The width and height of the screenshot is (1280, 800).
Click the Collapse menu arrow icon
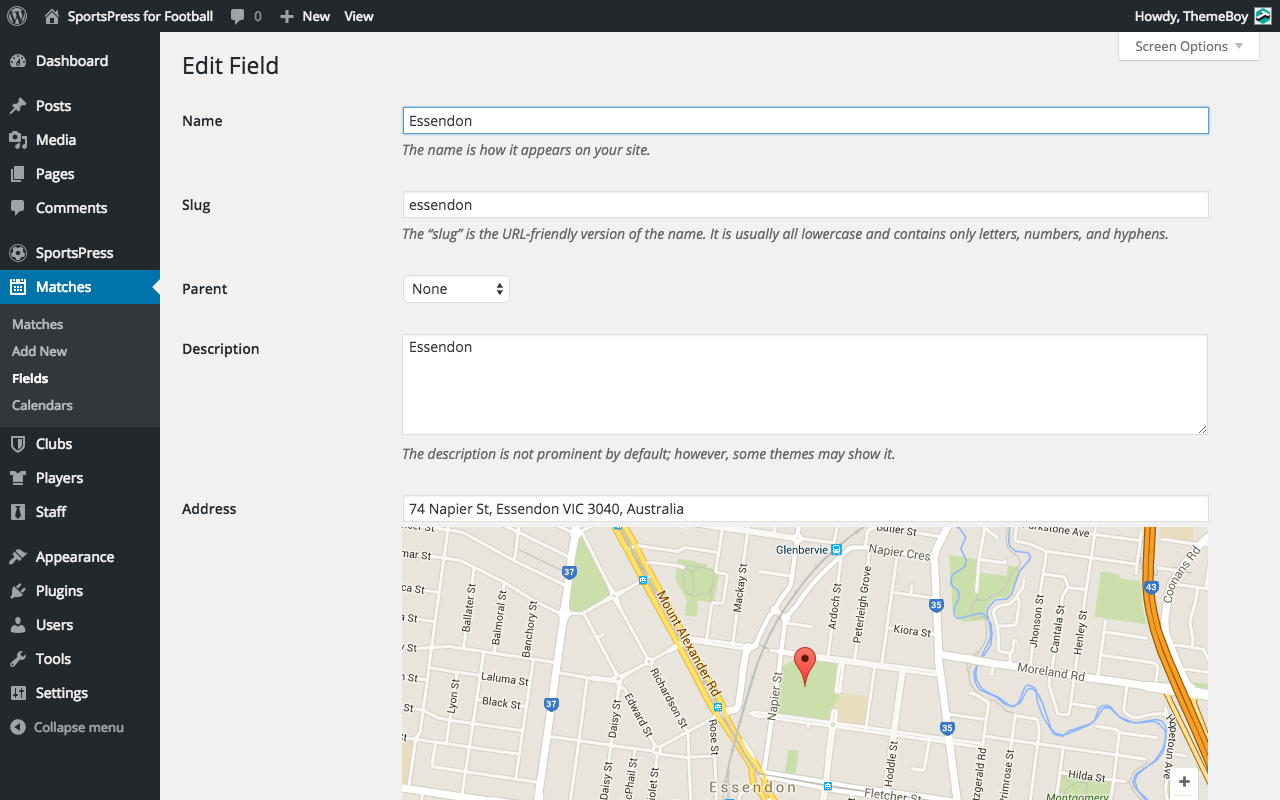tap(18, 727)
